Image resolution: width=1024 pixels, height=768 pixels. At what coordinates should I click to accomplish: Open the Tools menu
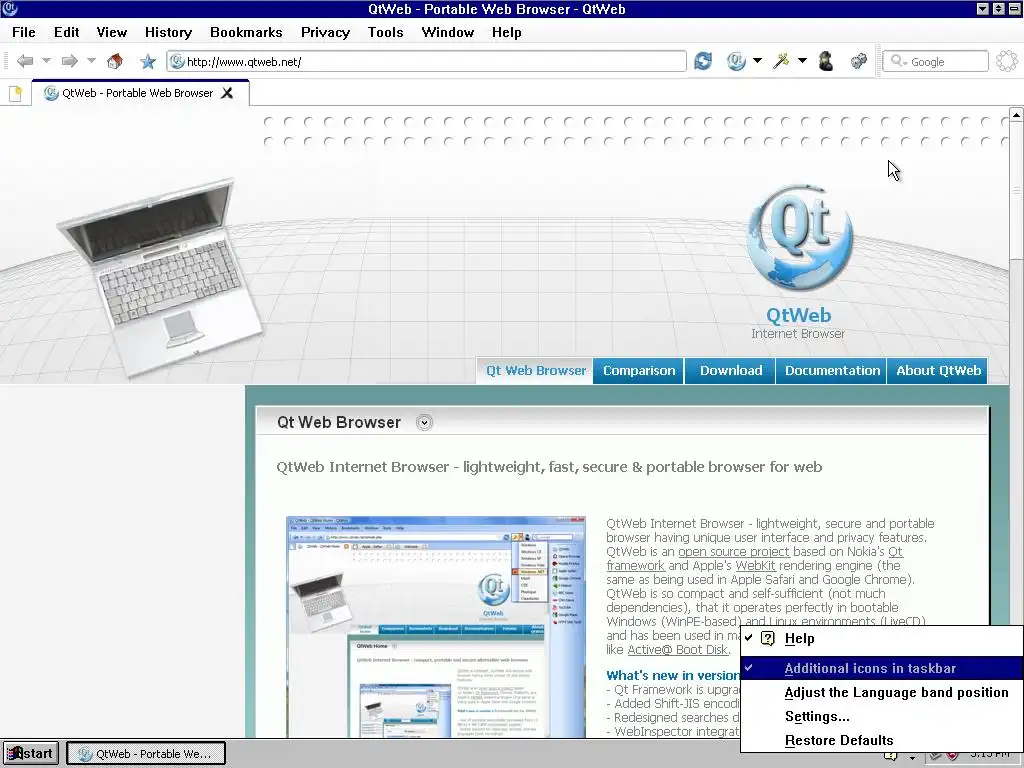385,32
